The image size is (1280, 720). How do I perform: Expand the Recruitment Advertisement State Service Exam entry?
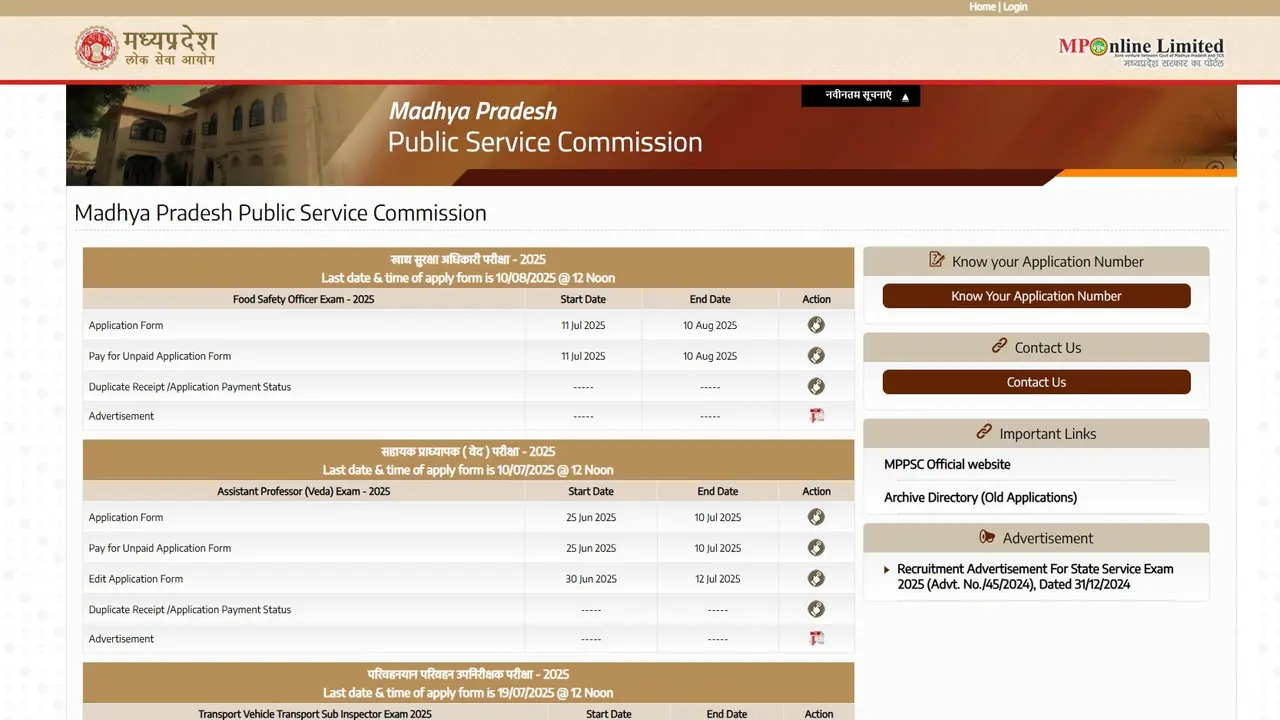[x=886, y=569]
